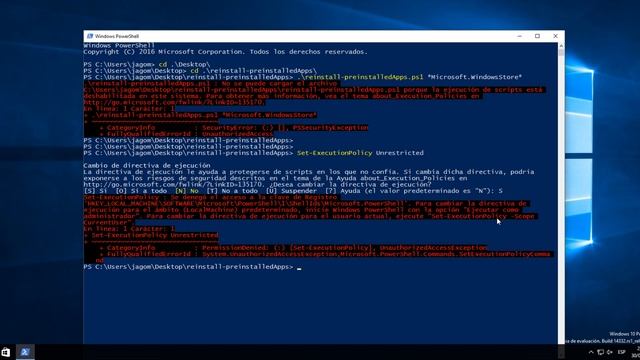
Task: Click the 'cd .\reinstall-preinstalledApps\' command line
Action: pos(200,71)
